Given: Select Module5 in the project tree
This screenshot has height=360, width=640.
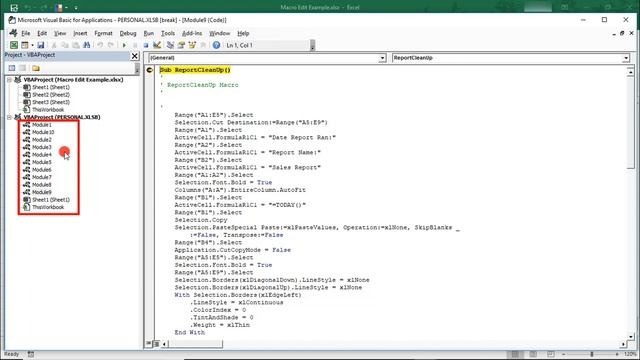Looking at the screenshot, I should click(x=42, y=162).
